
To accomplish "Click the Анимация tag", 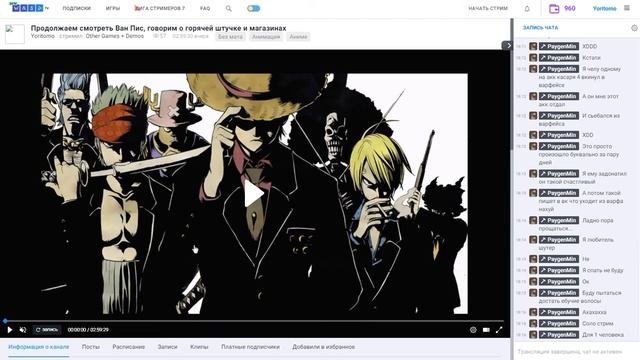I will click(266, 37).
